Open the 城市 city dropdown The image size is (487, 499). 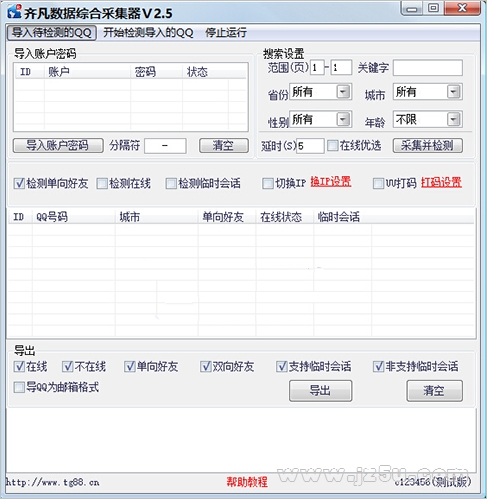(428, 92)
